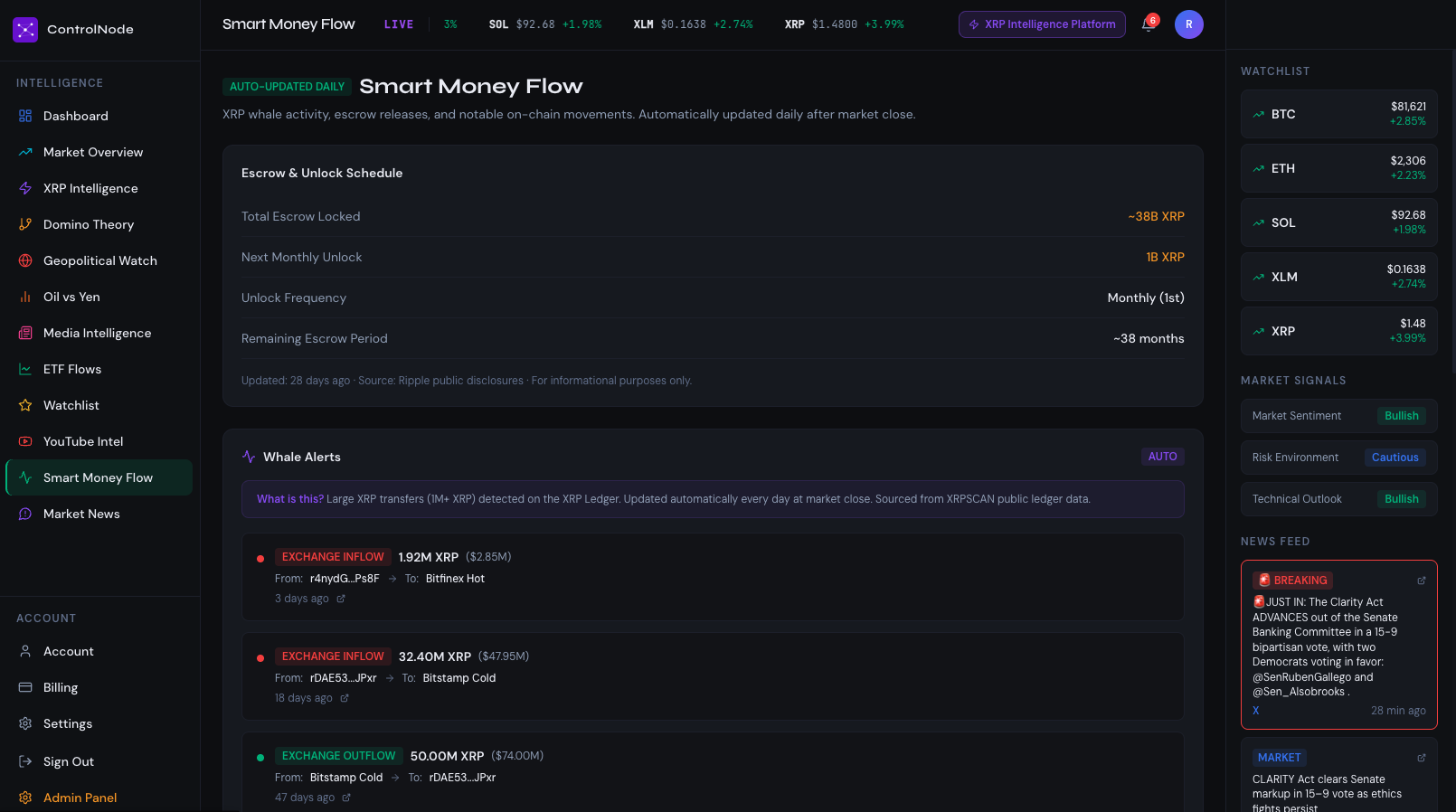Screen dimensions: 1456x812
Task: Click the Sign Out arrow icon
Action: [x=25, y=761]
